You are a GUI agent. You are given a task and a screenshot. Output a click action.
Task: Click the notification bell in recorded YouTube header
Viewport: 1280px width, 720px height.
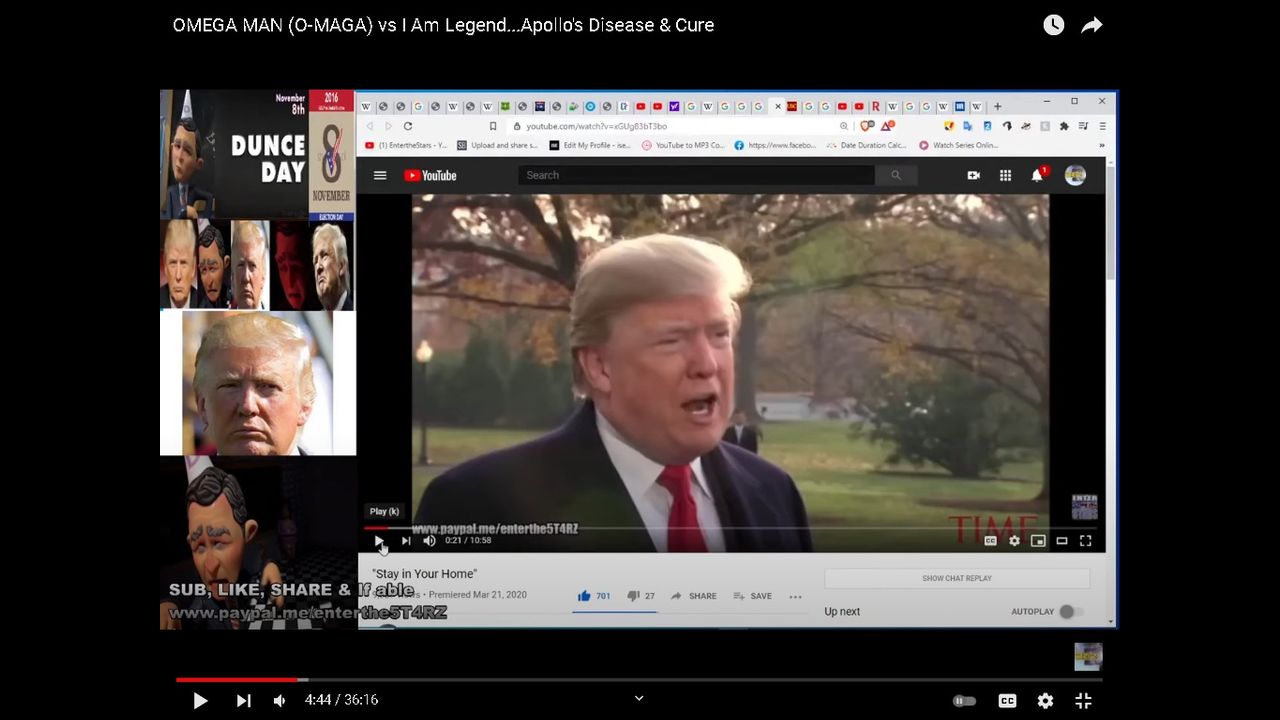(1037, 175)
